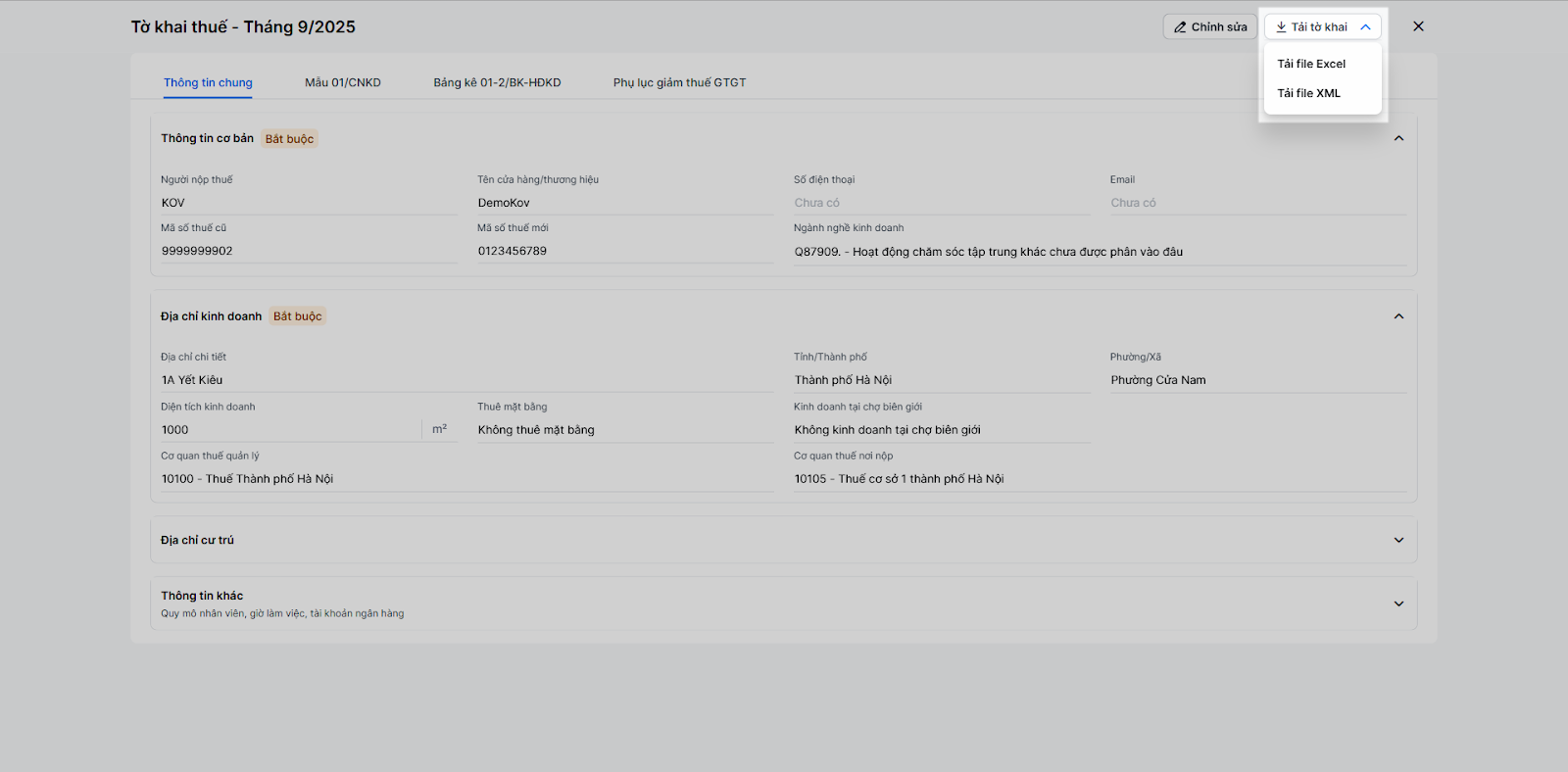Open the Bảng kê 01-2/BK-HĐKD tab
The width and height of the screenshot is (1568, 772).
pyautogui.click(x=497, y=82)
